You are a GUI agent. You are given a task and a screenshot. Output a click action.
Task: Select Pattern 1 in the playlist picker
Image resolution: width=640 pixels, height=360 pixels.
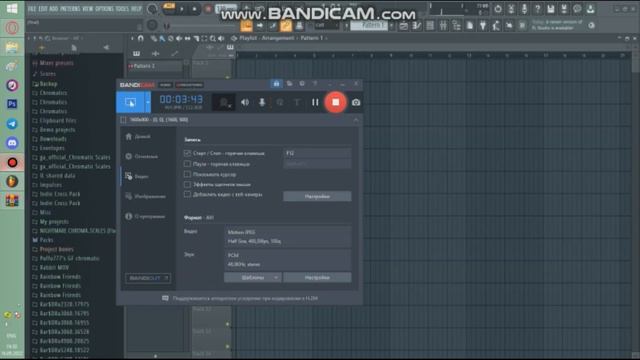[x=155, y=66]
